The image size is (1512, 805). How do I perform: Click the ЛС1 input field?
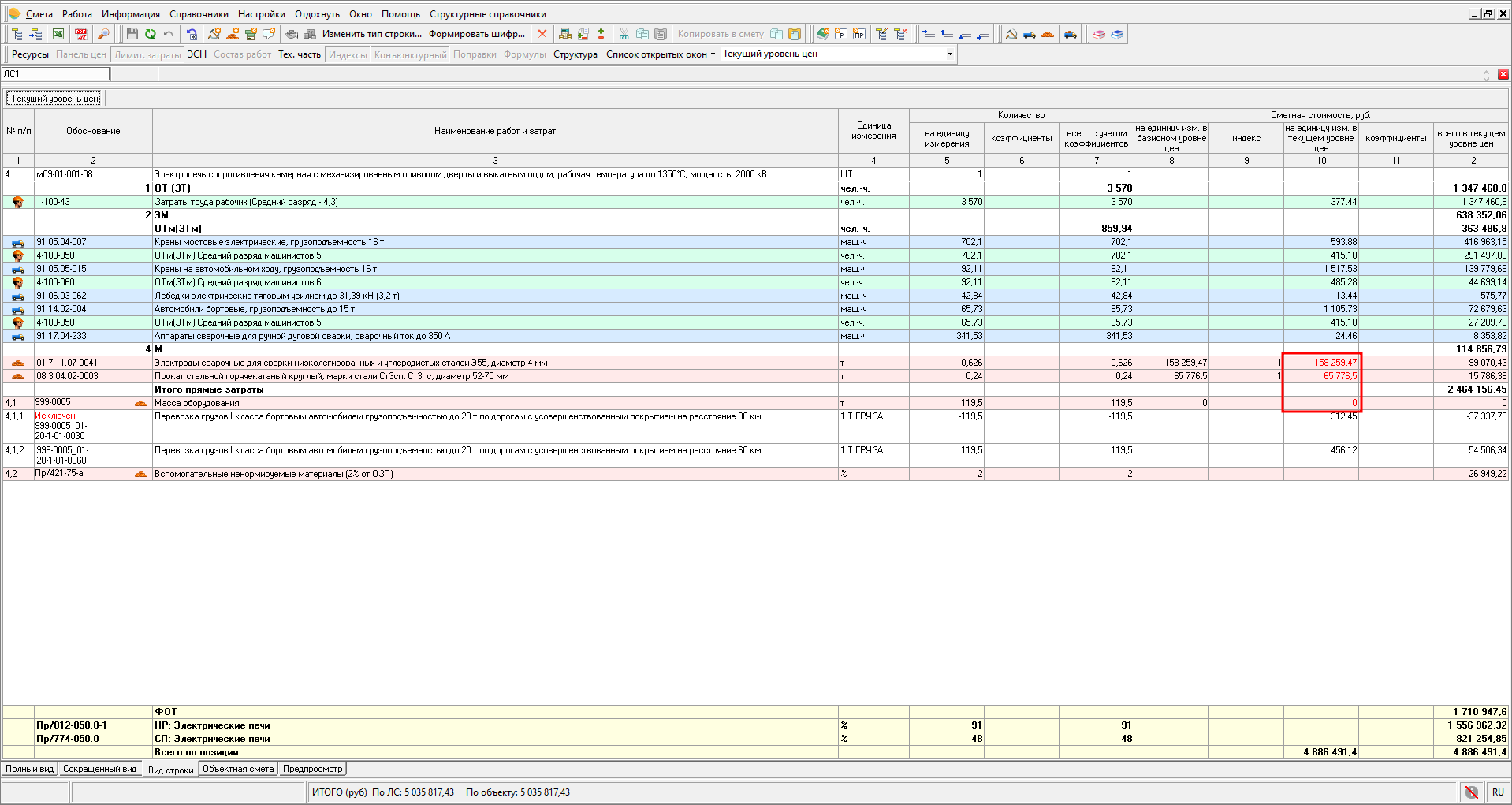[56, 74]
